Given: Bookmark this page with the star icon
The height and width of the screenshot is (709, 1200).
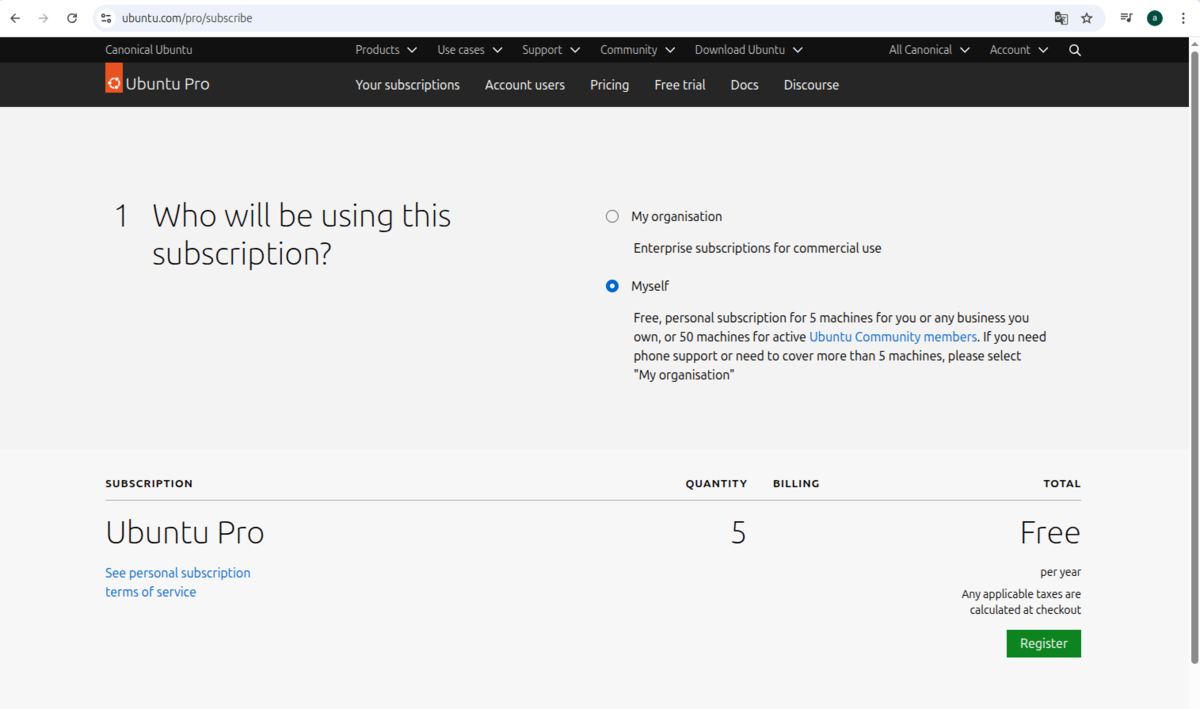Looking at the screenshot, I should click(x=1087, y=18).
